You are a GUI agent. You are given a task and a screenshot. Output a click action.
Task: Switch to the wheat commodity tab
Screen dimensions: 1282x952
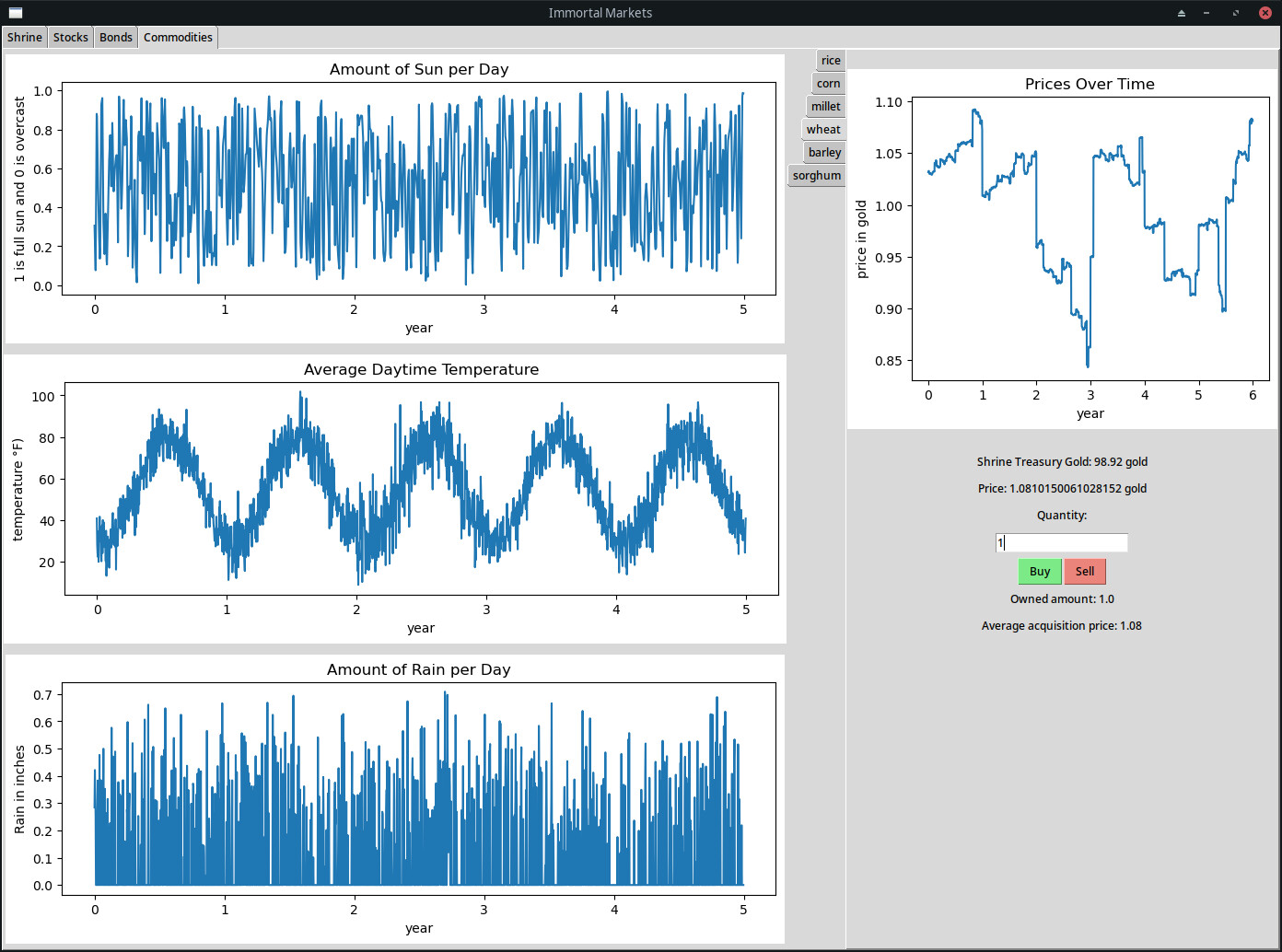tap(823, 130)
